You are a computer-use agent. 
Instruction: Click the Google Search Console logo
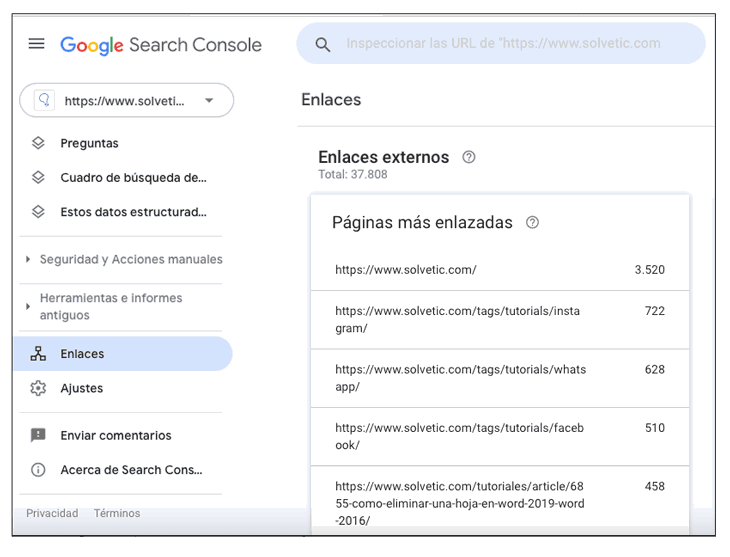[x=161, y=45]
